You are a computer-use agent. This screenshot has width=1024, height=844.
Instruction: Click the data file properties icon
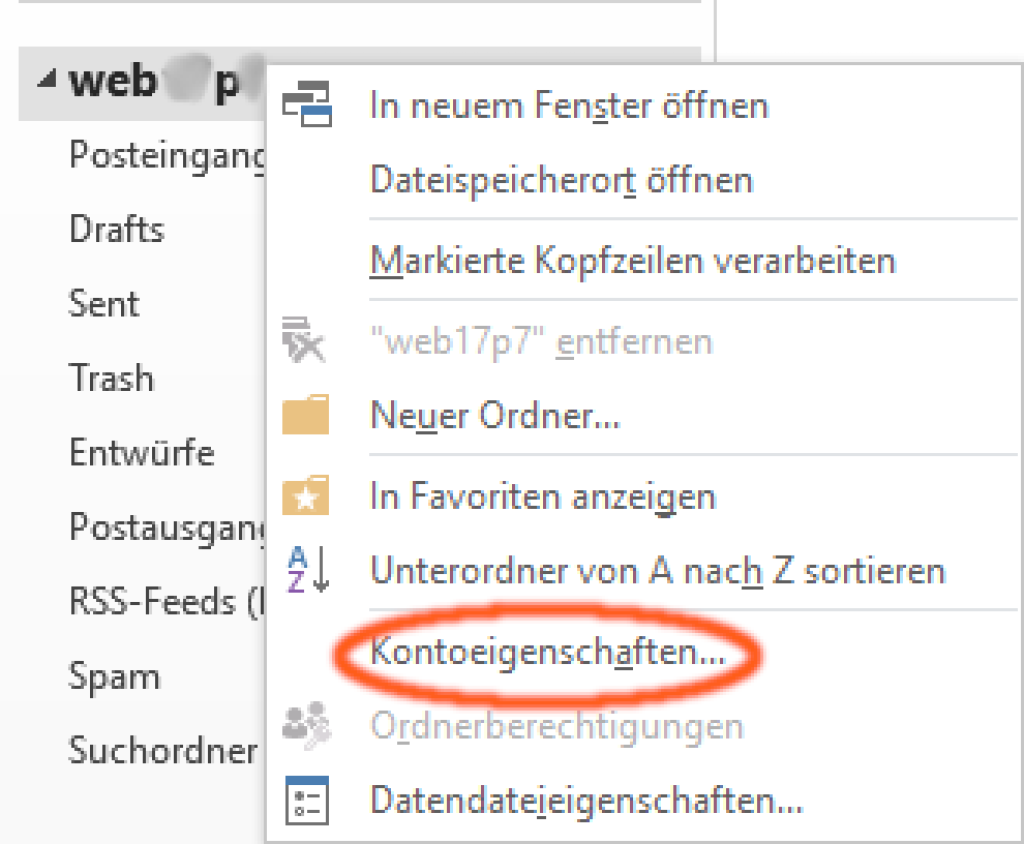[x=306, y=800]
